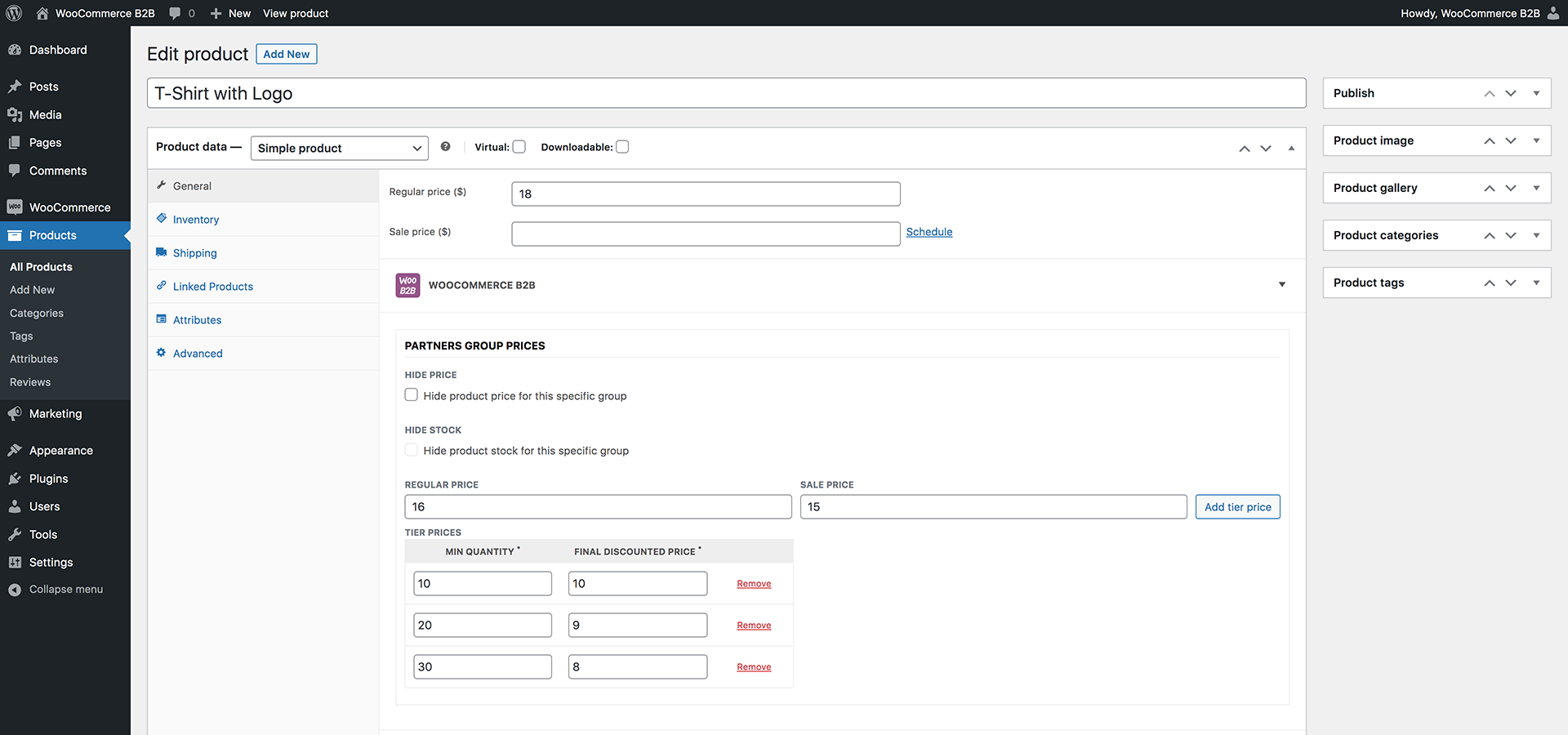The height and width of the screenshot is (735, 1568).
Task: Open the Simple product type dropdown
Action: (339, 148)
